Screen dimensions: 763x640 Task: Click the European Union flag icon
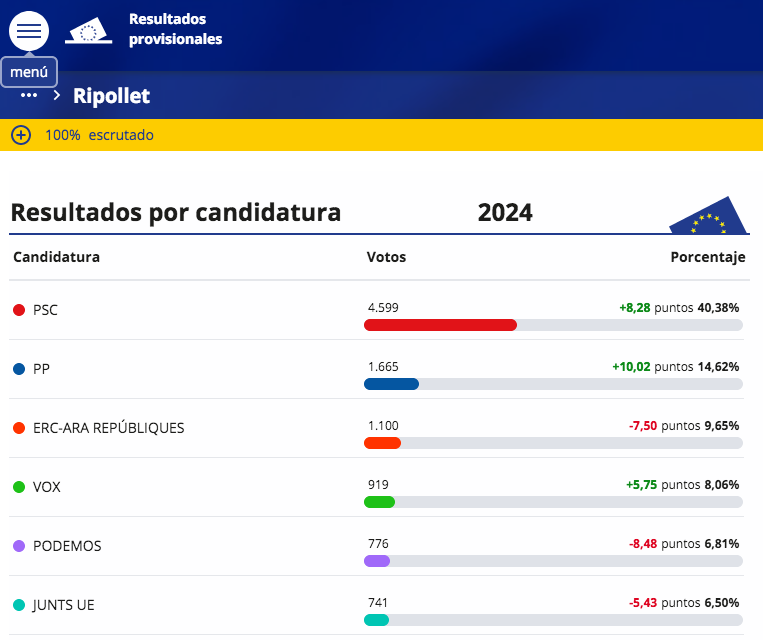[x=708, y=215]
